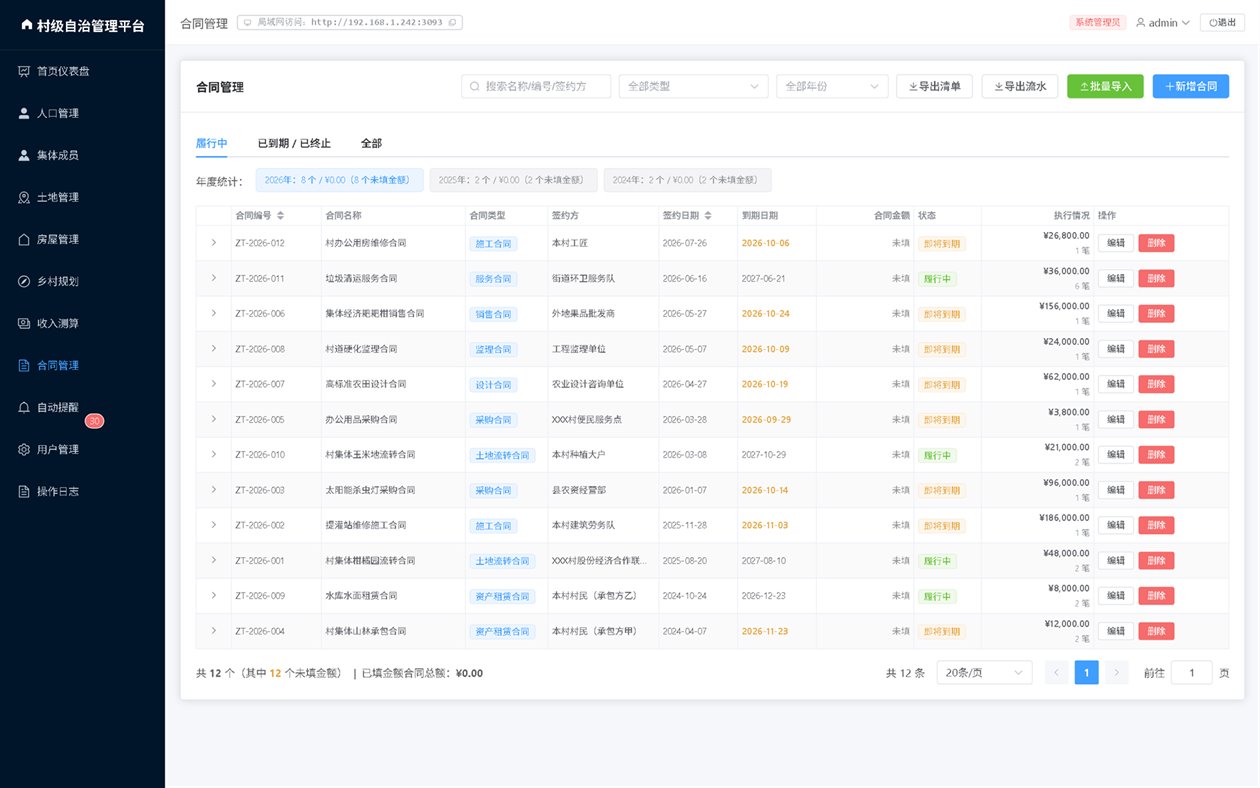This screenshot has width=1260, height=788.
Task: Select pagination page 1 button
Action: pyautogui.click(x=1086, y=673)
